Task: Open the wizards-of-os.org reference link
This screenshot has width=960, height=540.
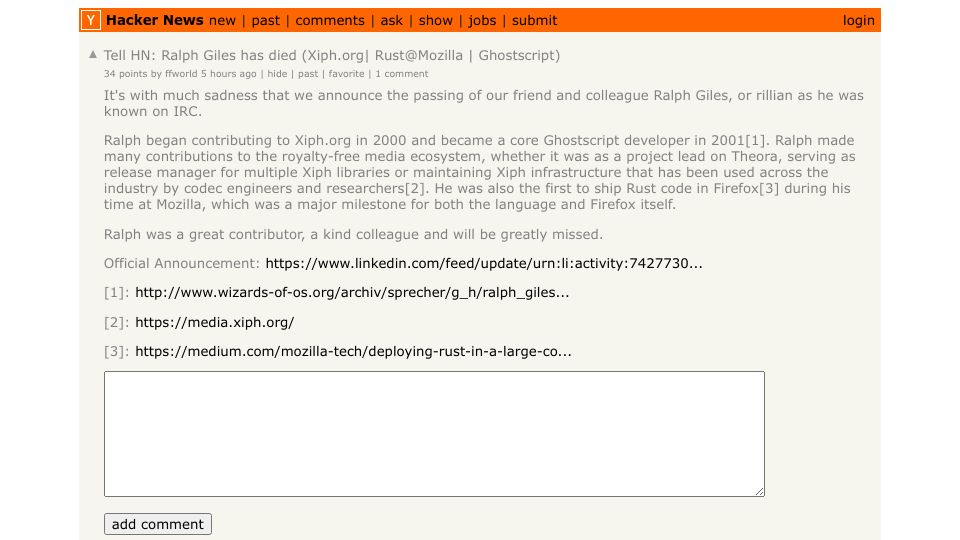Action: (352, 293)
